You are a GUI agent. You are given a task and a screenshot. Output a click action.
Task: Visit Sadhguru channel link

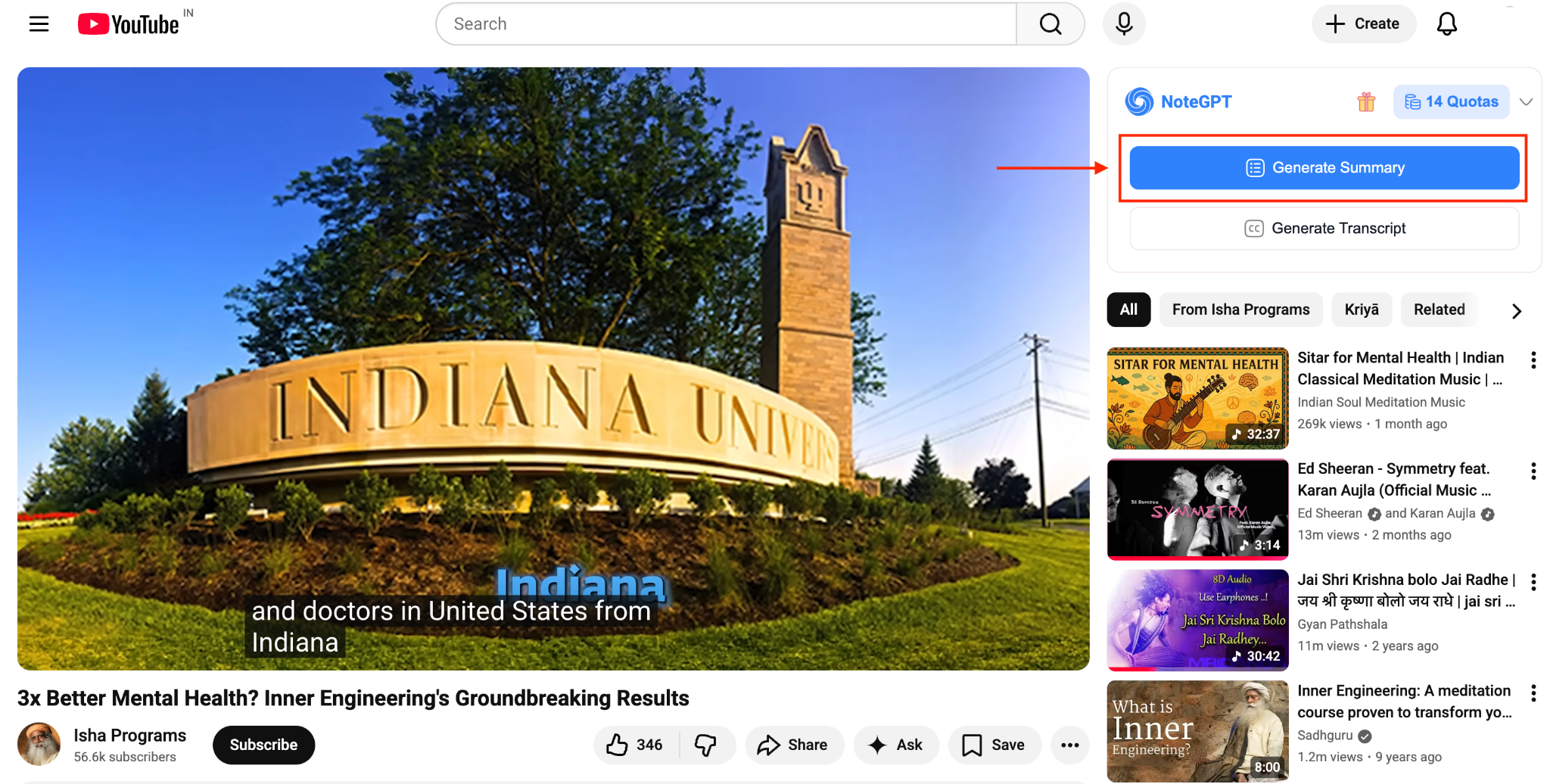[1325, 736]
